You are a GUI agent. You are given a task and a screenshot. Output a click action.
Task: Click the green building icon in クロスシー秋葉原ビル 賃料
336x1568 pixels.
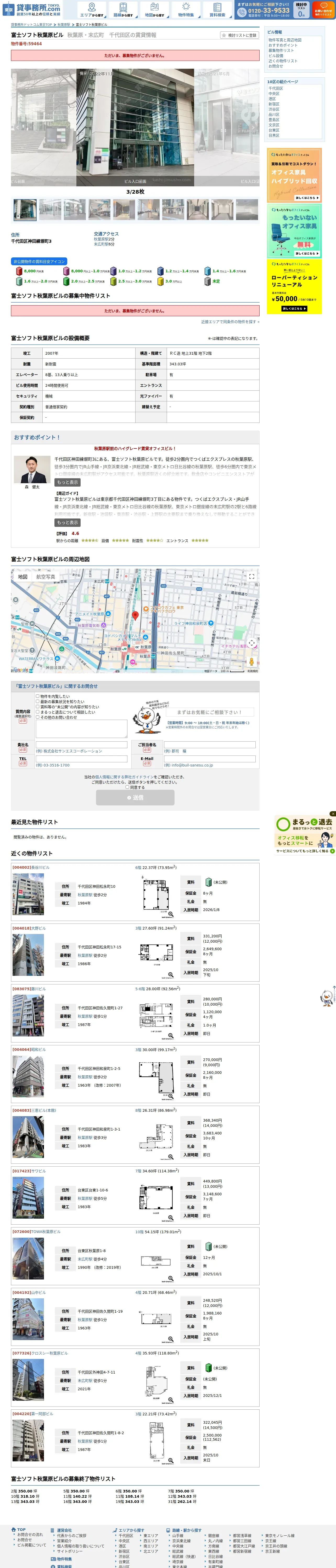pos(208,1368)
